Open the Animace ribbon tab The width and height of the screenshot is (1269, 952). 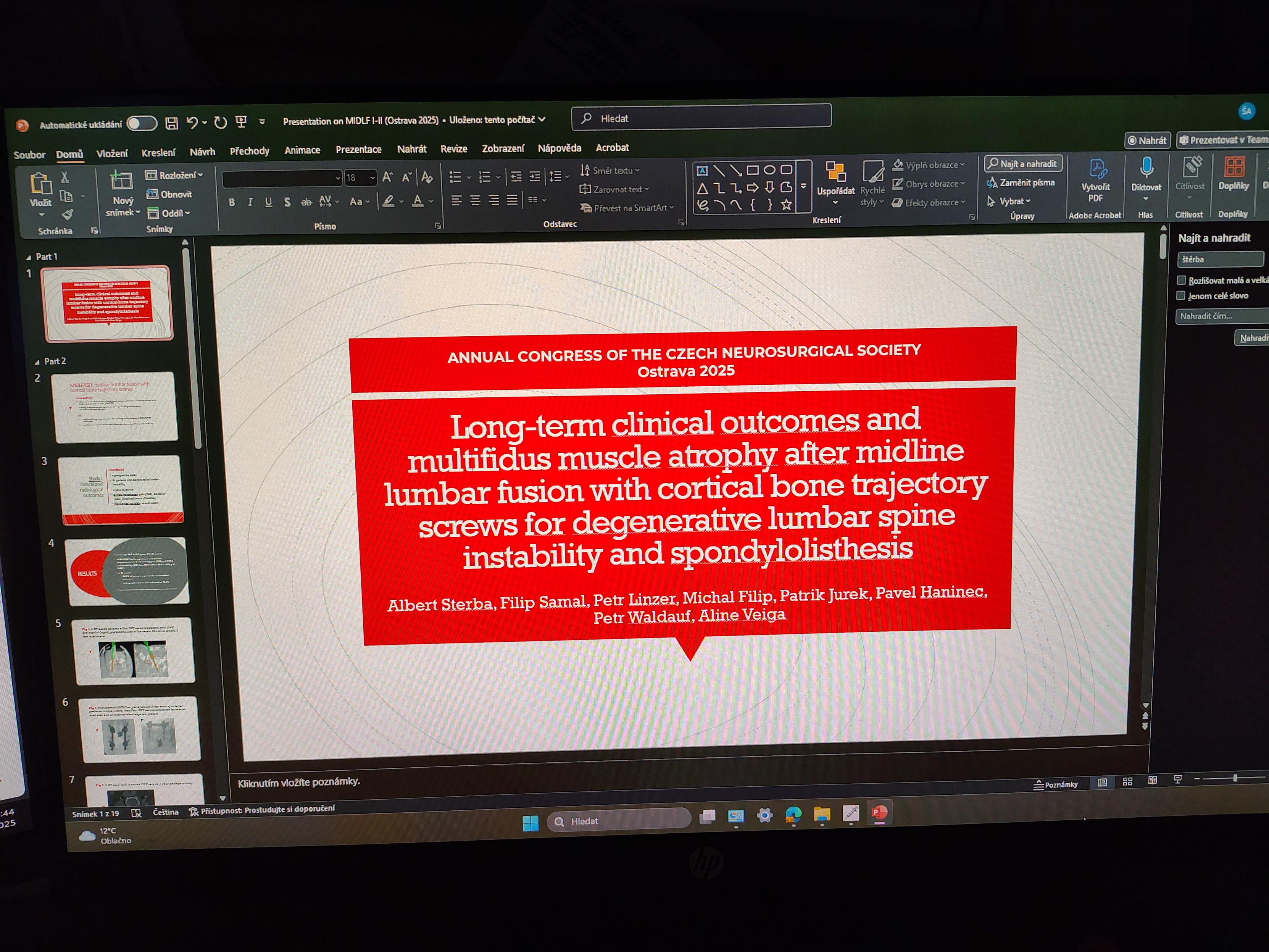[302, 150]
